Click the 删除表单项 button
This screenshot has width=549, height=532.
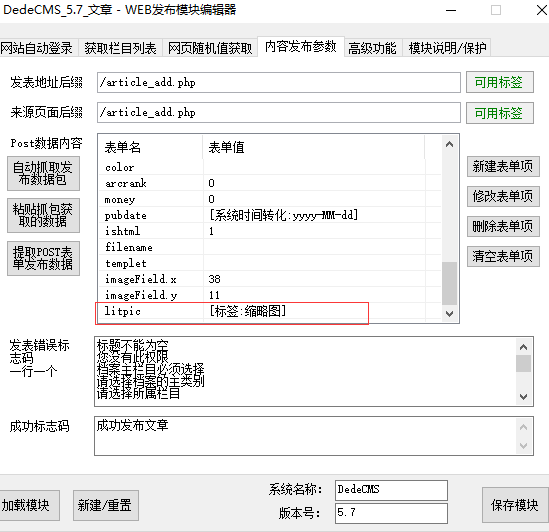(503, 227)
